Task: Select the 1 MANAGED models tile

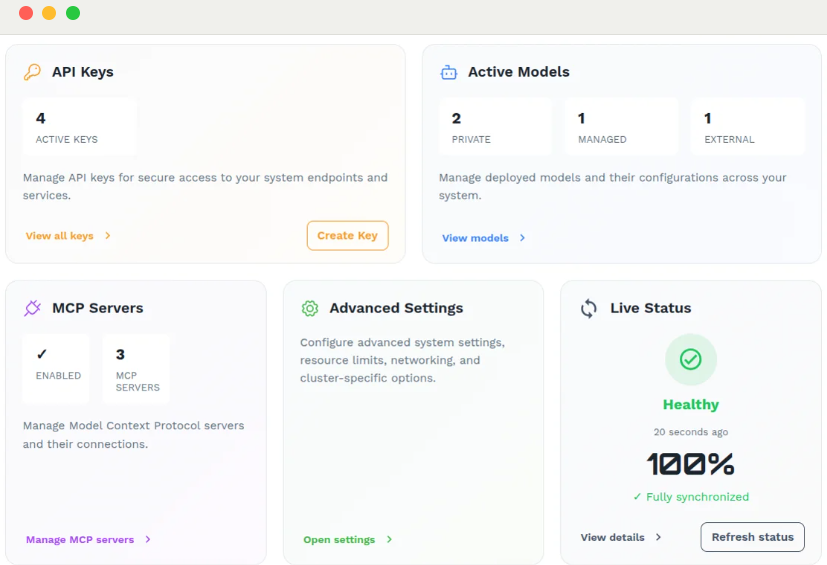Action: coord(621,127)
